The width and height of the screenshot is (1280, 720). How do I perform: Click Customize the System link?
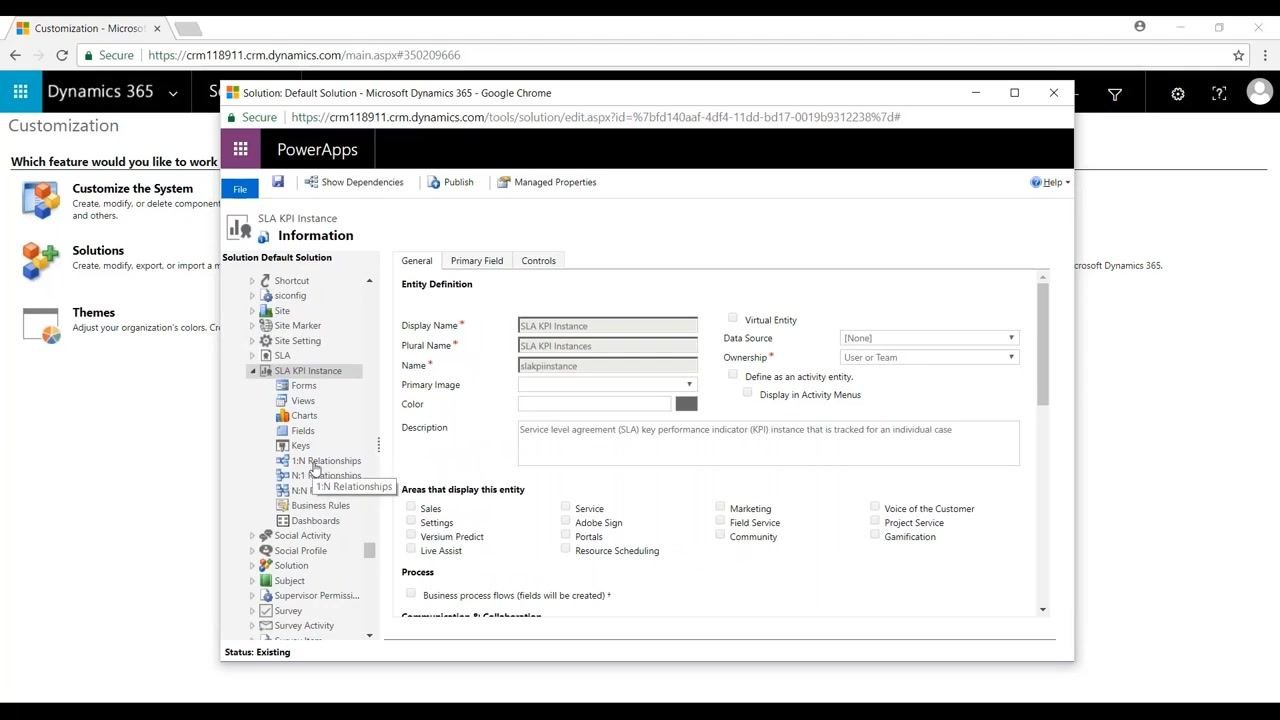pyautogui.click(x=132, y=189)
